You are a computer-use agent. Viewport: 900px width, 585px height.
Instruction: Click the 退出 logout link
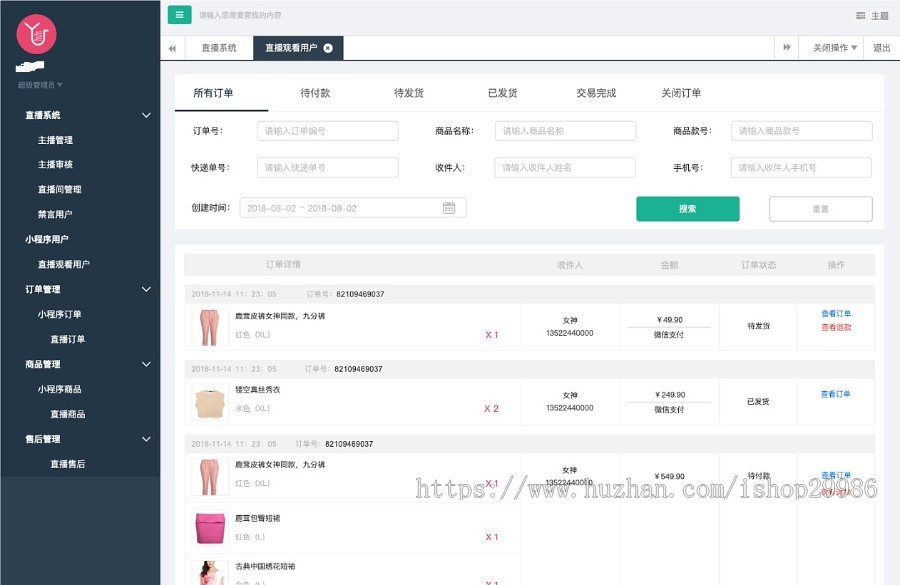click(882, 48)
